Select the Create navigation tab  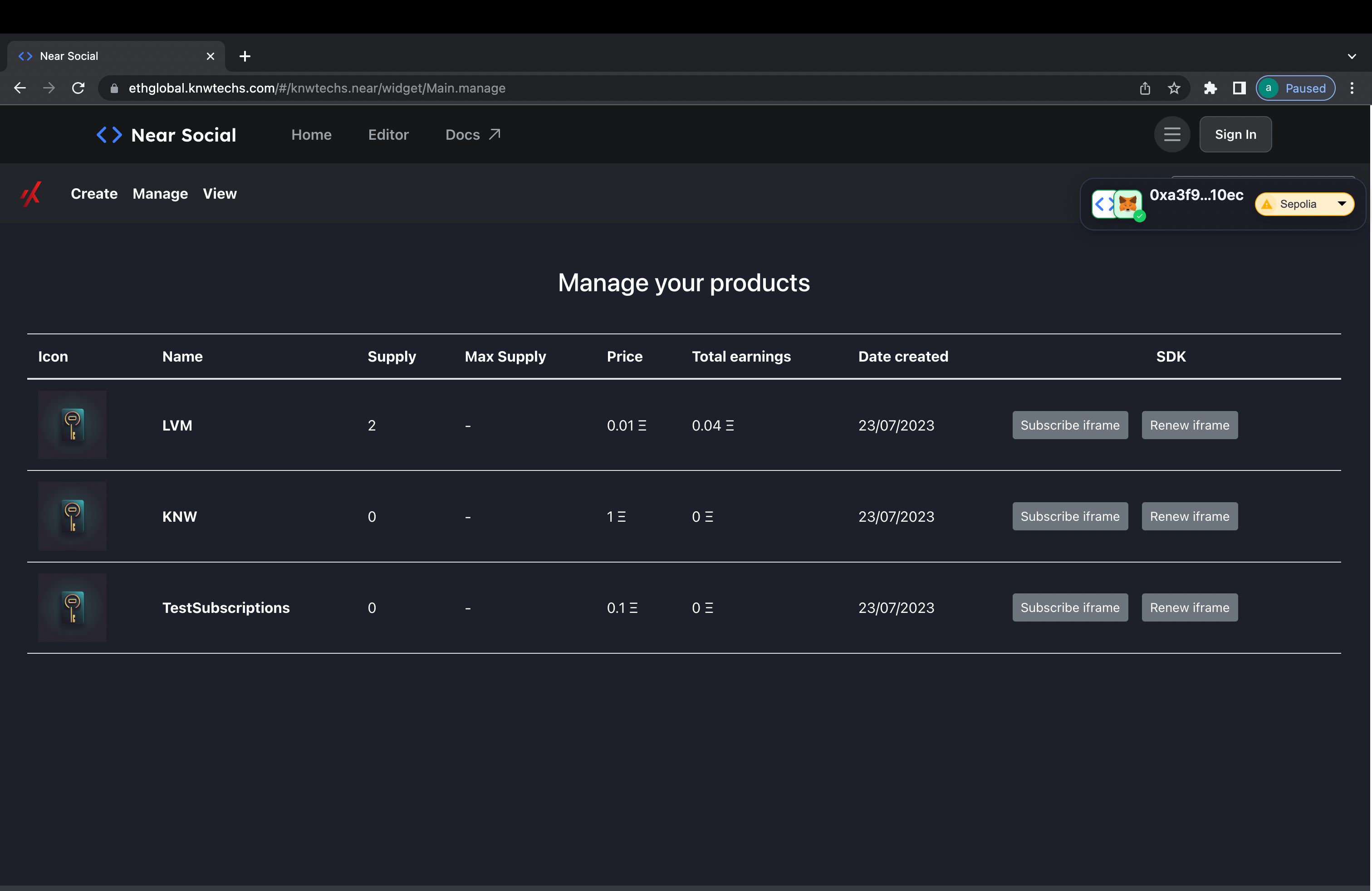[94, 193]
